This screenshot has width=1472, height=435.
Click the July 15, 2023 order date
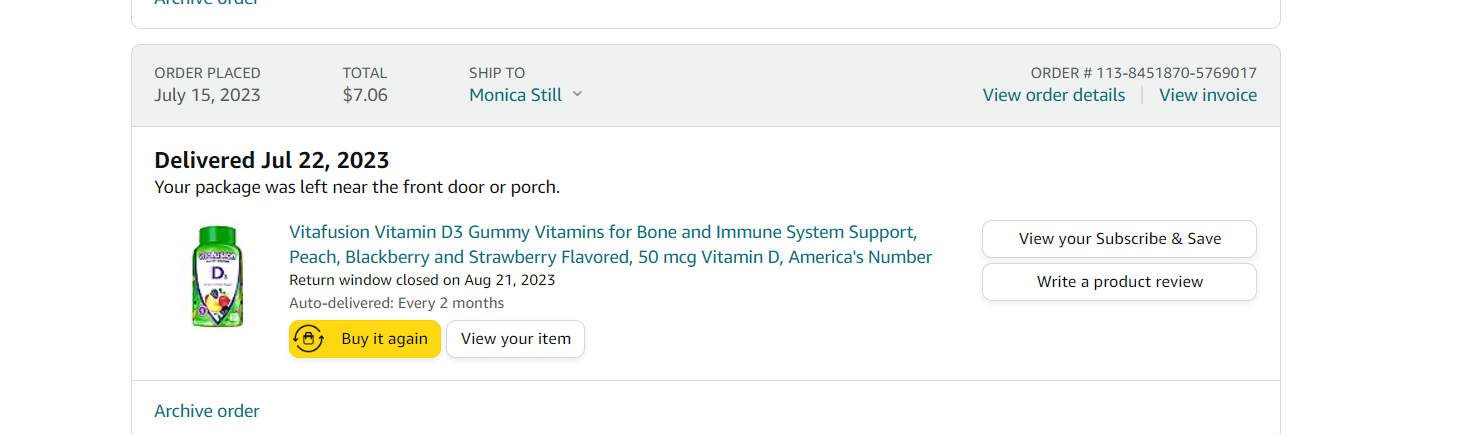[x=207, y=95]
